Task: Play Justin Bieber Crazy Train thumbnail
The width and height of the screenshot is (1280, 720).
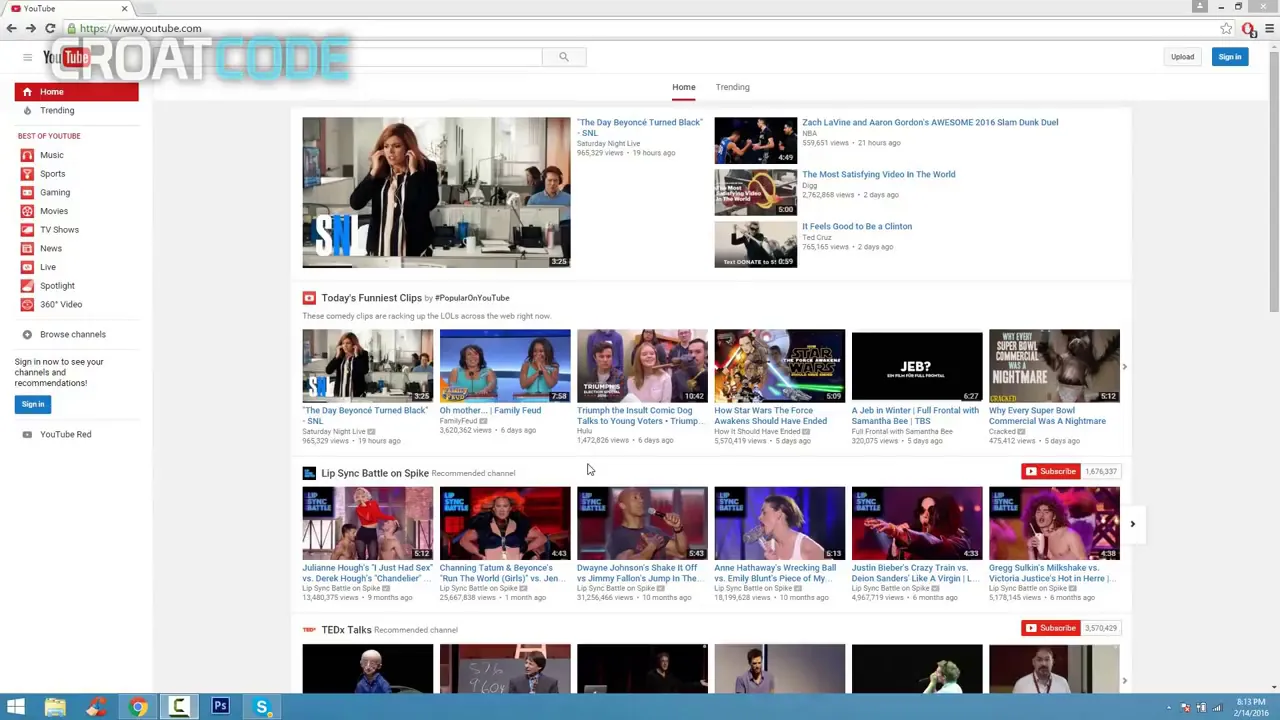Action: coord(917,523)
